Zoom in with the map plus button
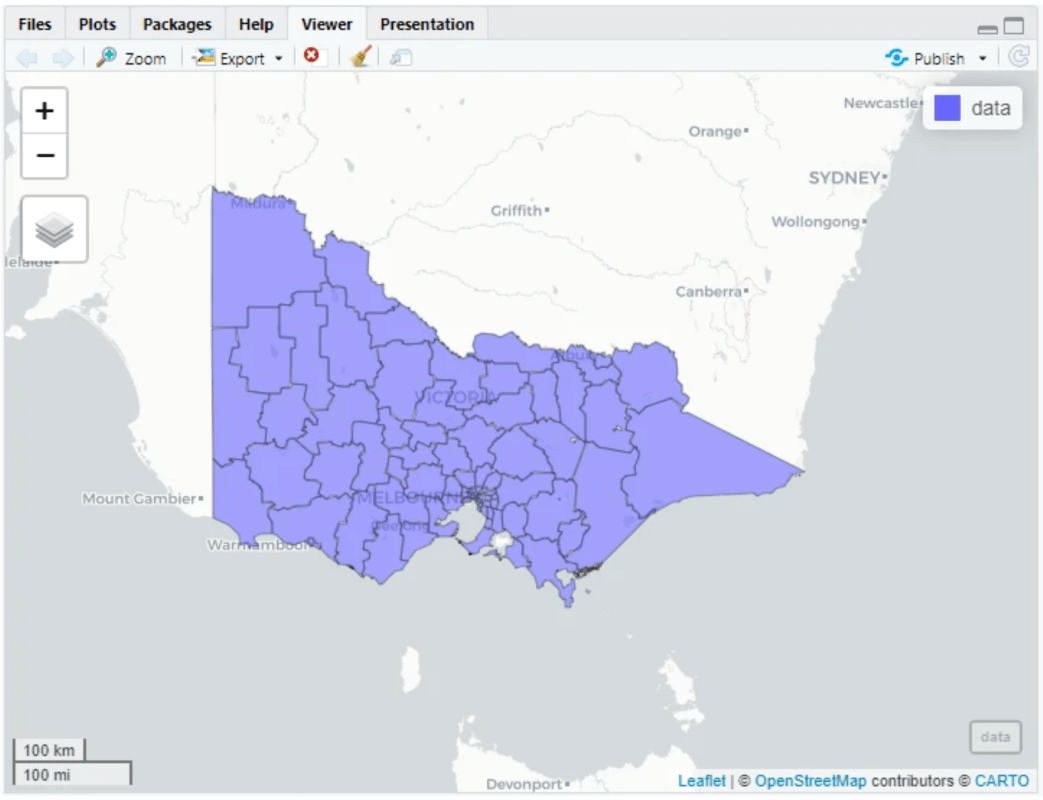Screen dimensions: 1043x800 [x=44, y=111]
